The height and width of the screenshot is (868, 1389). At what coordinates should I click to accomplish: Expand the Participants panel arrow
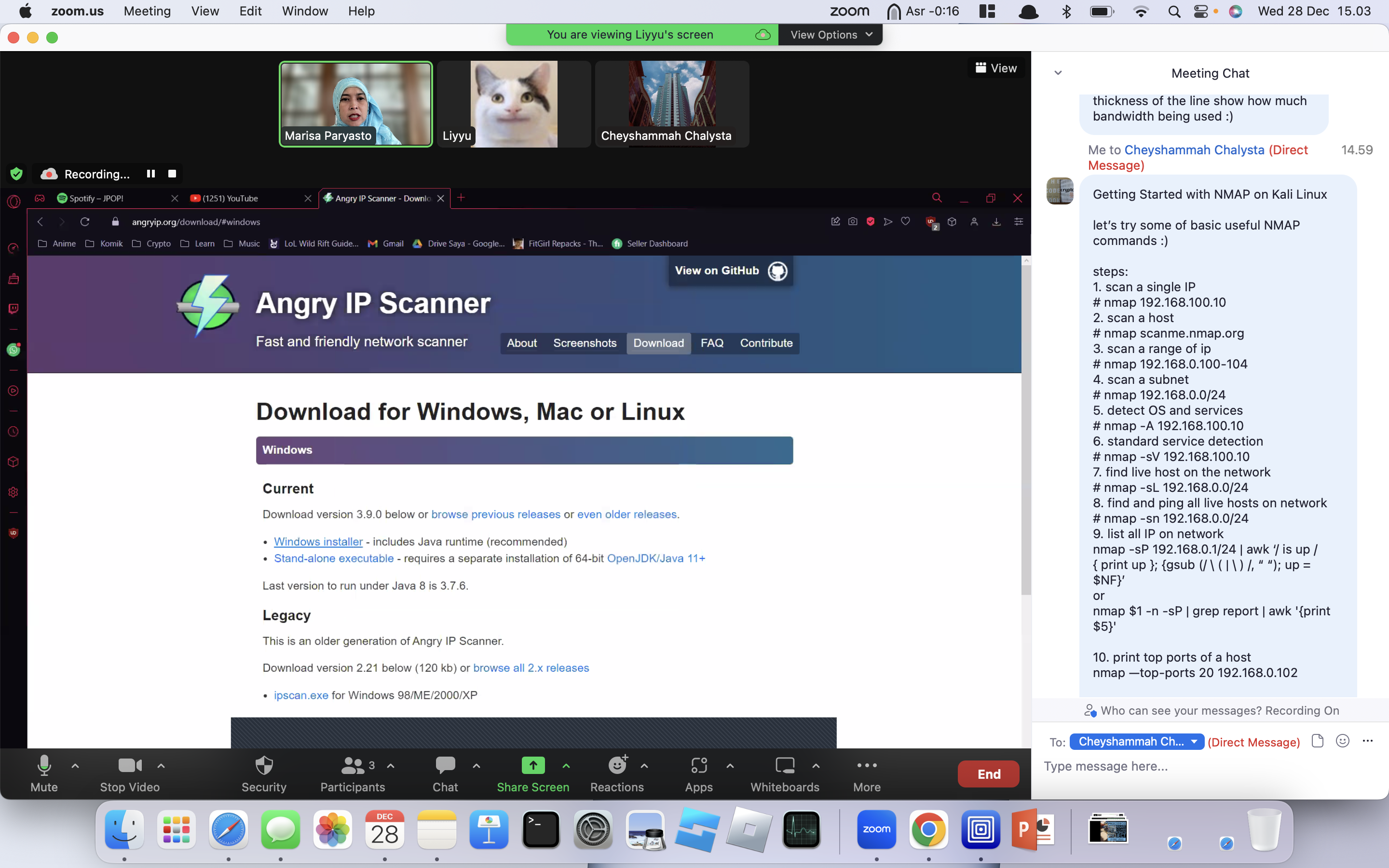[391, 766]
